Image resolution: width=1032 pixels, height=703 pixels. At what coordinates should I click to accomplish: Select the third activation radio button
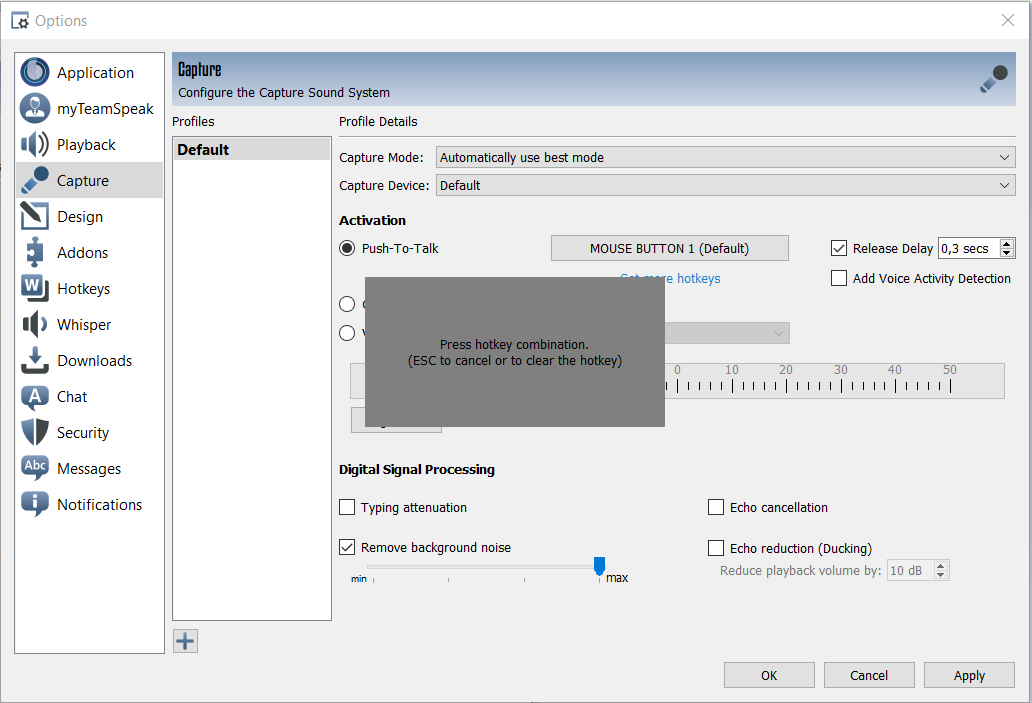point(347,333)
